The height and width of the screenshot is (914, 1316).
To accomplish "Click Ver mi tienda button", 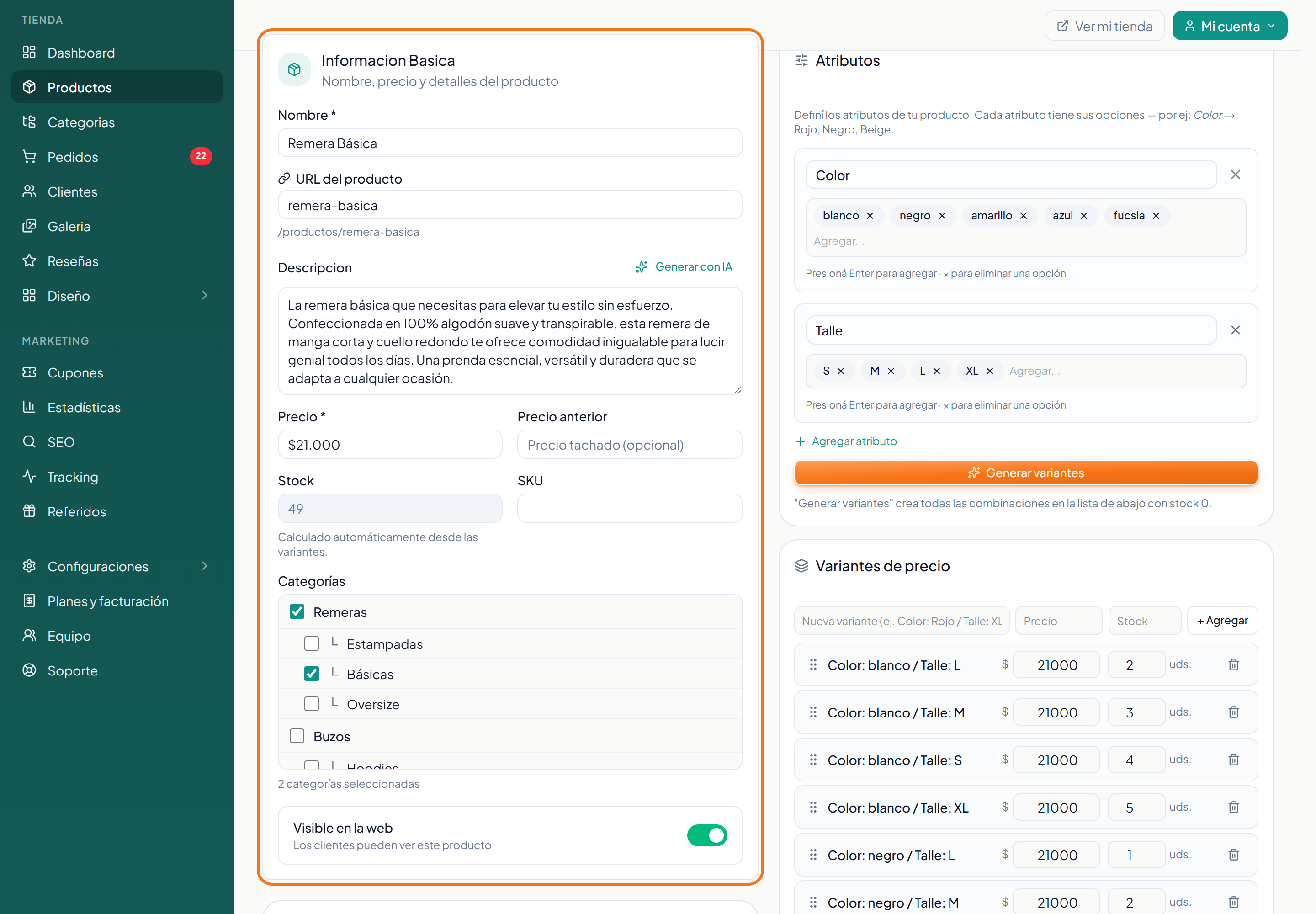I will [x=1104, y=26].
